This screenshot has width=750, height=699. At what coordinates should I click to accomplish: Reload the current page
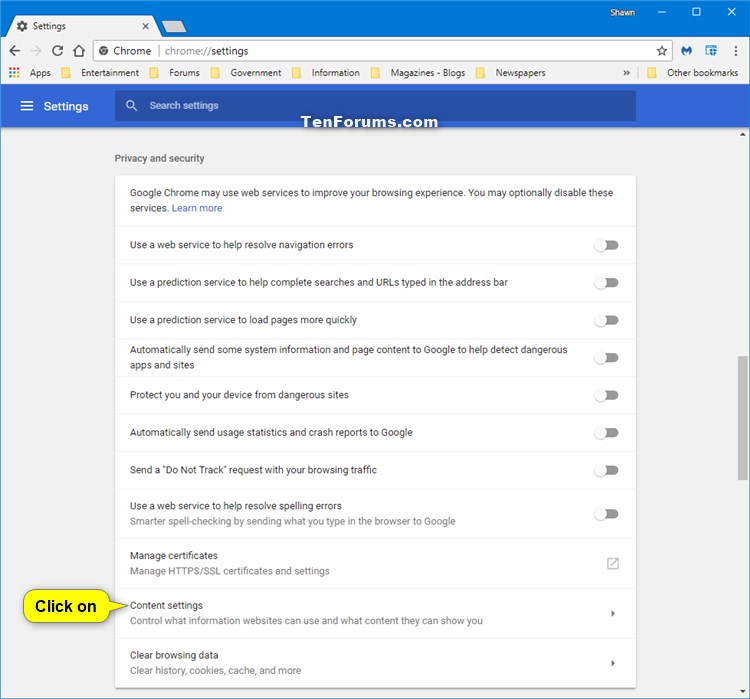pos(57,51)
